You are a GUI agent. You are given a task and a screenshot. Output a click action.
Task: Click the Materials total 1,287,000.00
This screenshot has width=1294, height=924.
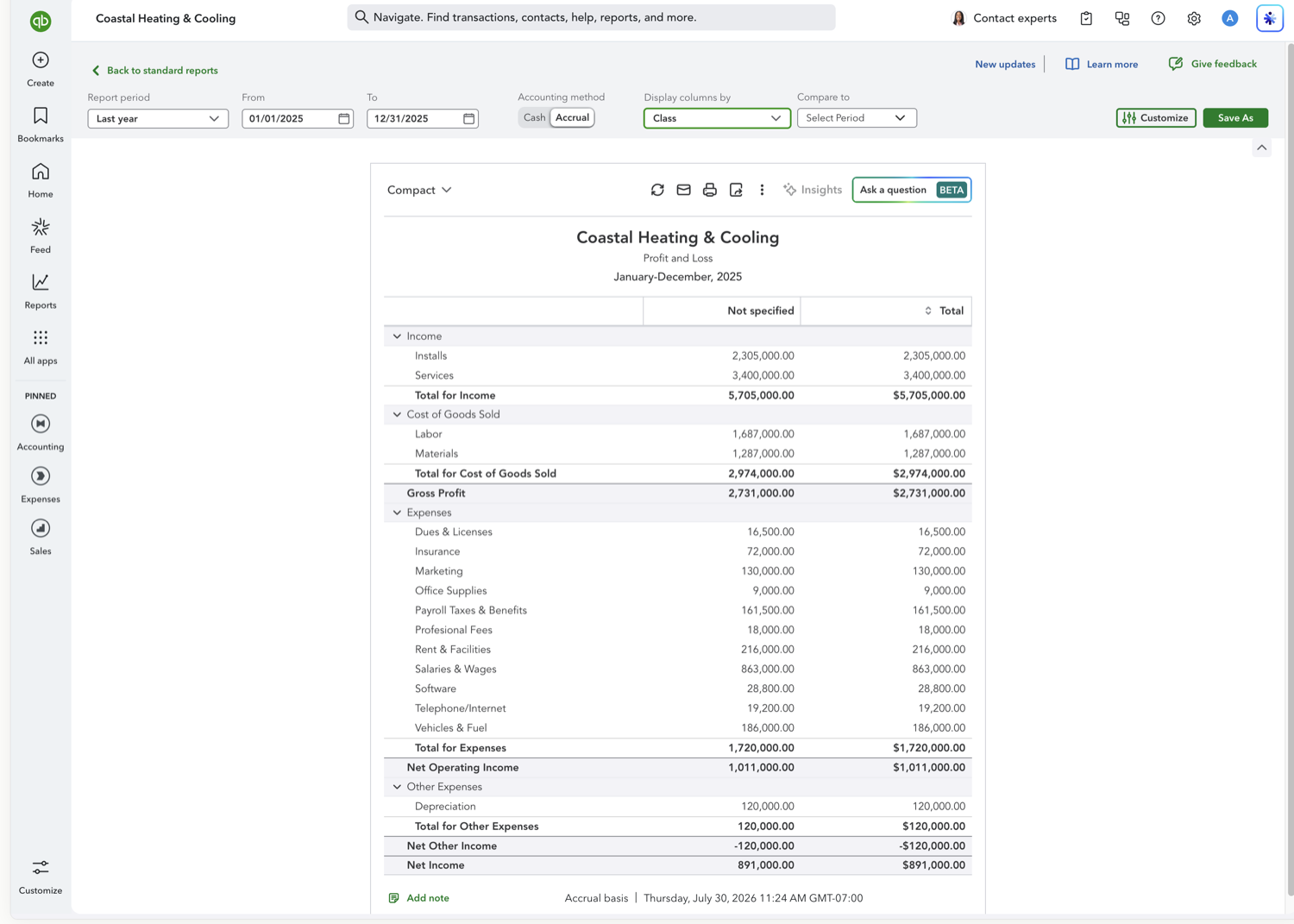coord(933,454)
